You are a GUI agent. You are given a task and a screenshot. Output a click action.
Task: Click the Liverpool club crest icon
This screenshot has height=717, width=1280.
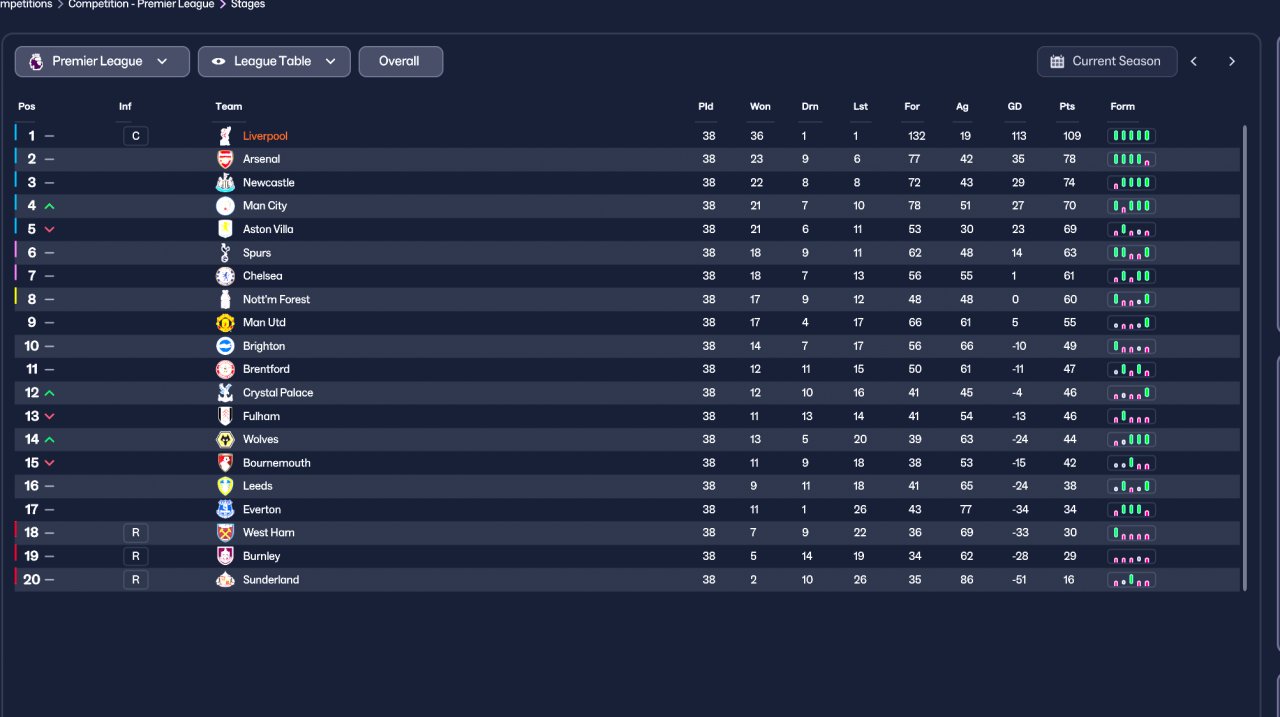[225, 136]
